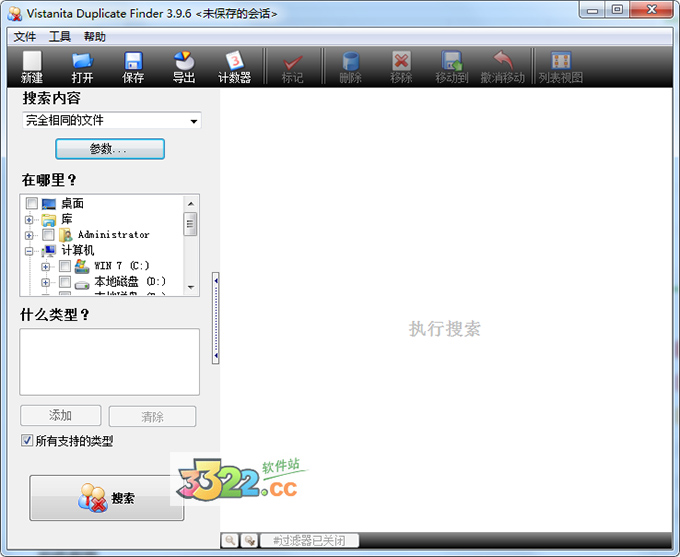The height and width of the screenshot is (557, 680).
Task: Check the Administrator folder checkbox
Action: 48,235
